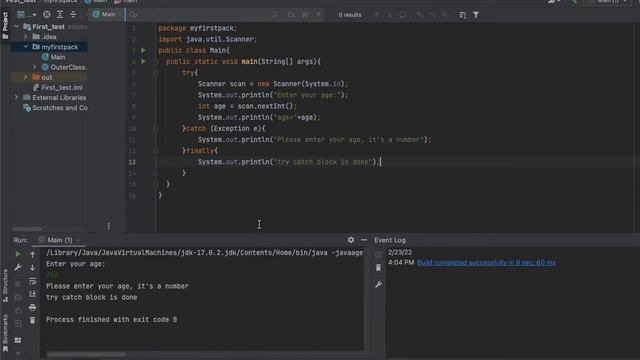
Task: Toggle soft-wrap in Run console
Action: pyautogui.click(x=33, y=281)
